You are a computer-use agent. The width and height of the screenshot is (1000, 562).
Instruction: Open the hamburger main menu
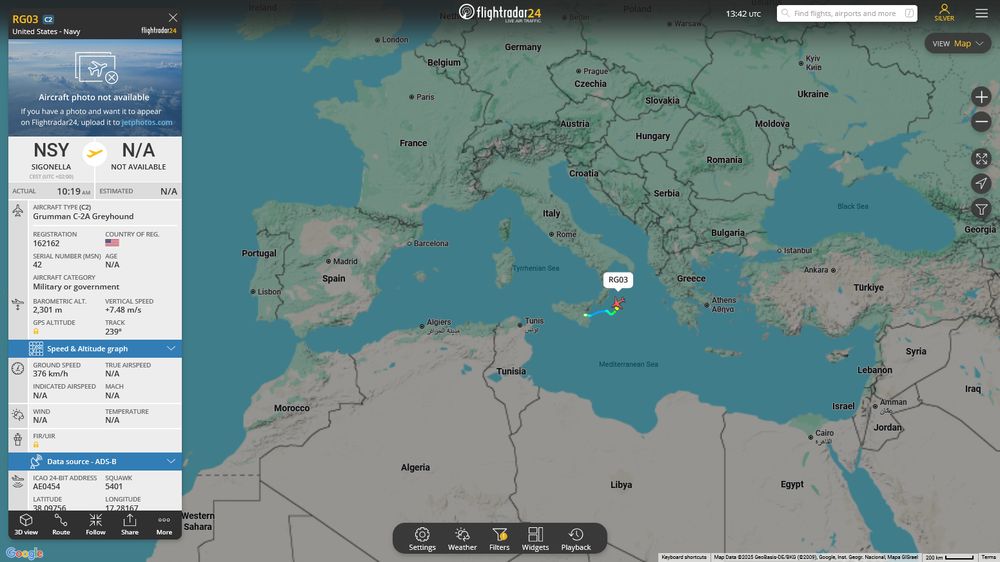click(x=982, y=13)
